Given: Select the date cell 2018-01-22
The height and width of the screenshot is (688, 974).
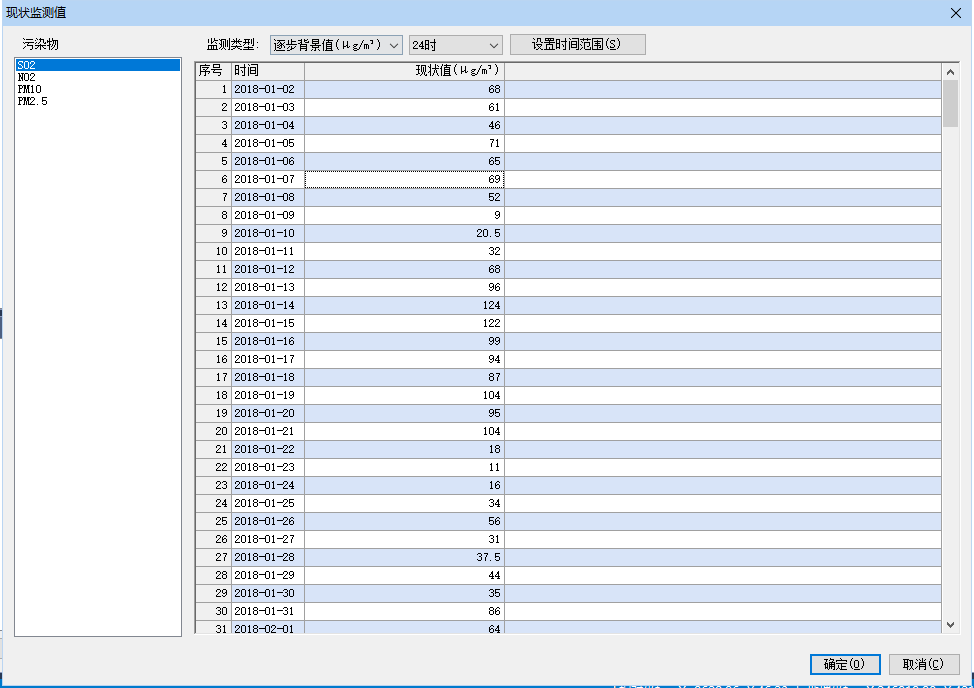Looking at the screenshot, I should pos(267,449).
